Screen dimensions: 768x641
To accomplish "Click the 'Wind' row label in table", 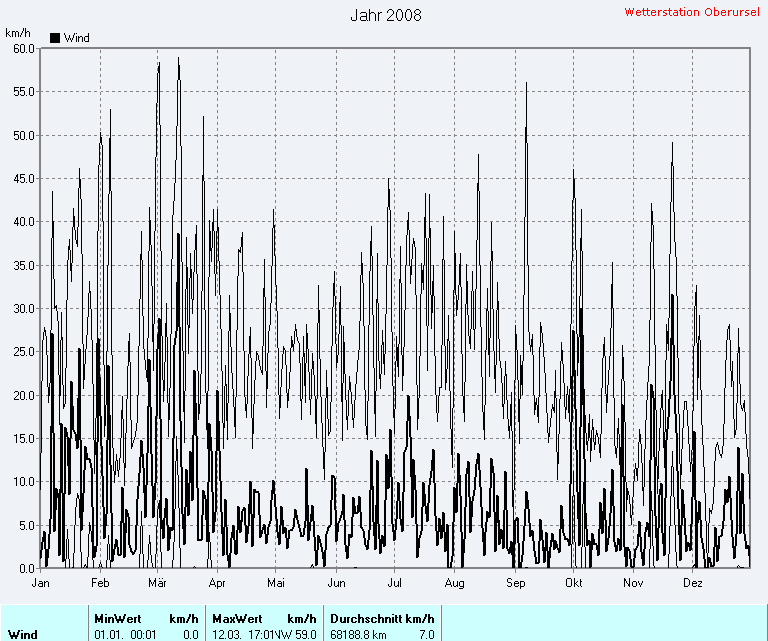I will point(23,635).
